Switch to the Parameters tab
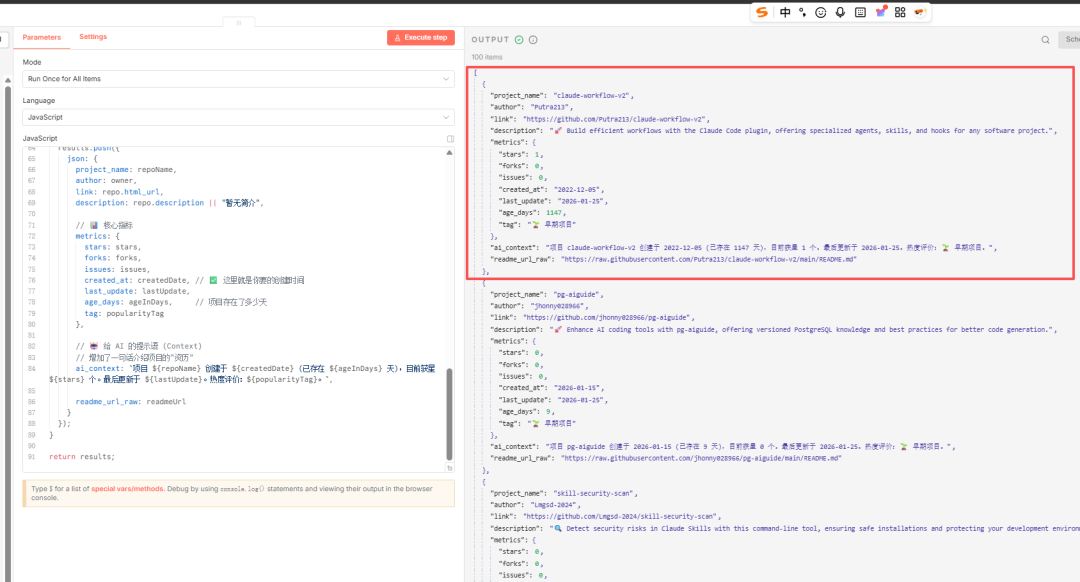The width and height of the screenshot is (1080, 582). coord(41,37)
